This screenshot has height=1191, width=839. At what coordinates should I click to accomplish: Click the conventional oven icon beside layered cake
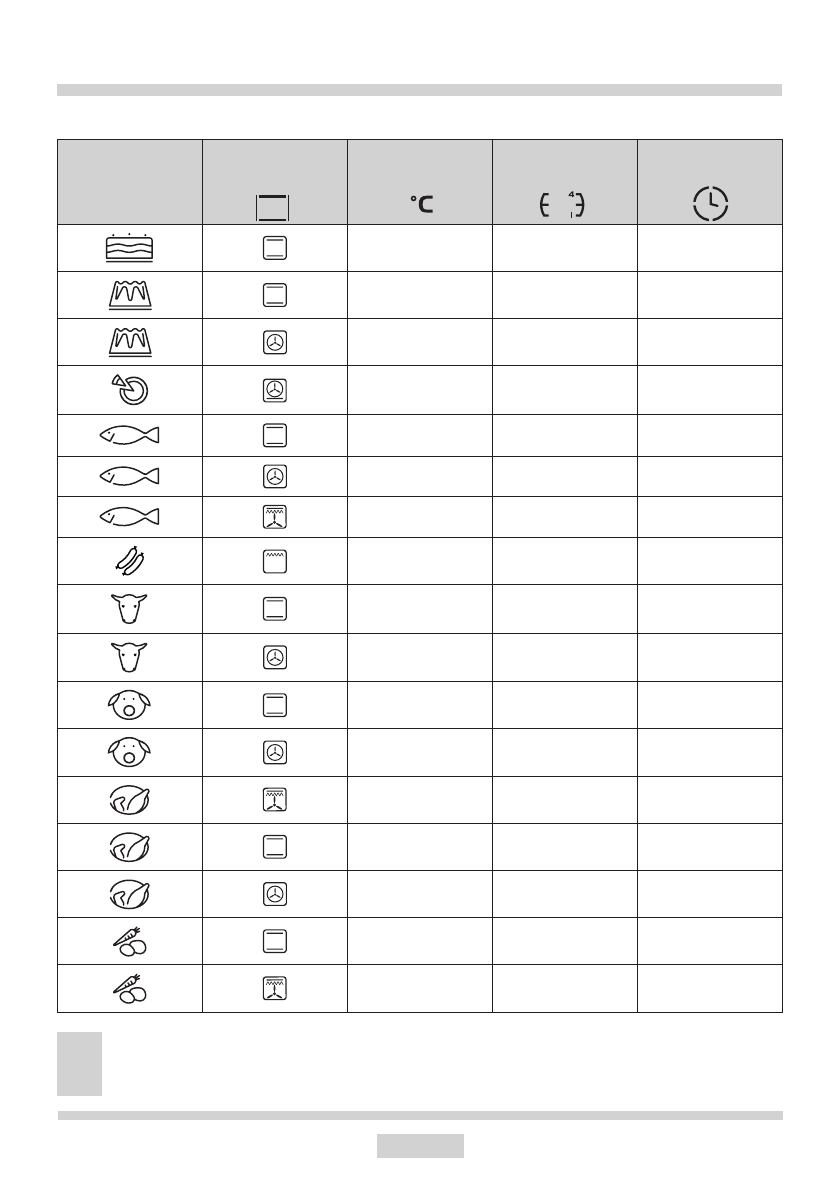[274, 249]
